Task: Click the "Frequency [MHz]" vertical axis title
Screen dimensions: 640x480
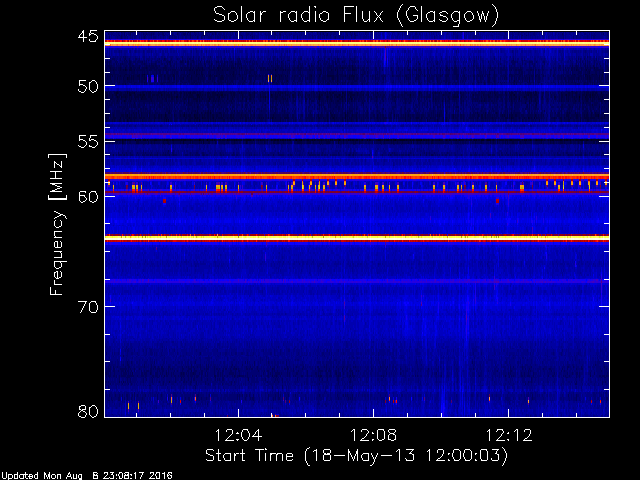Action: tap(58, 224)
